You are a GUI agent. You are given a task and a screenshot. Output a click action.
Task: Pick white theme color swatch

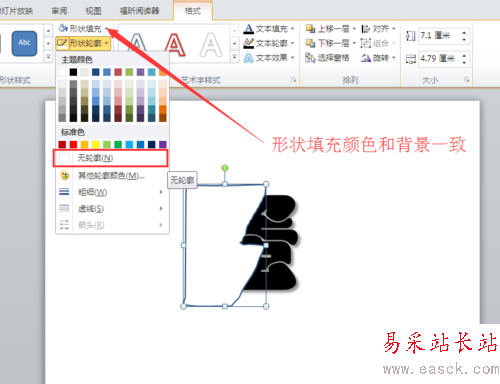click(62, 72)
